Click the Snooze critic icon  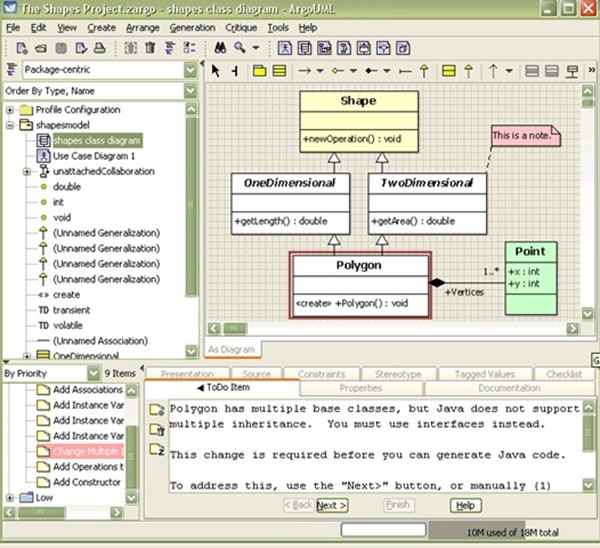[x=157, y=449]
